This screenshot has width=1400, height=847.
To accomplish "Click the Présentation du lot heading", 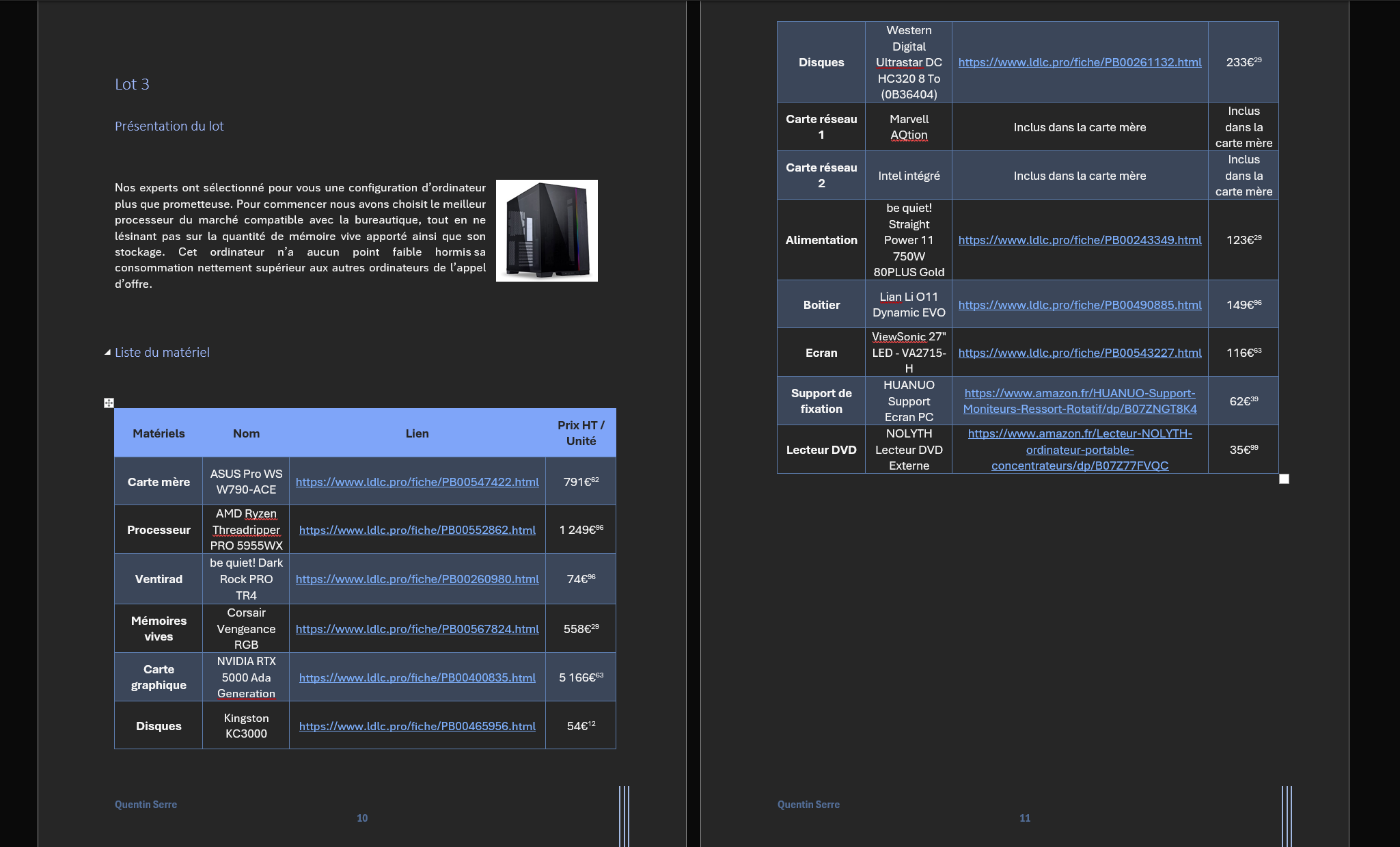I will point(169,126).
